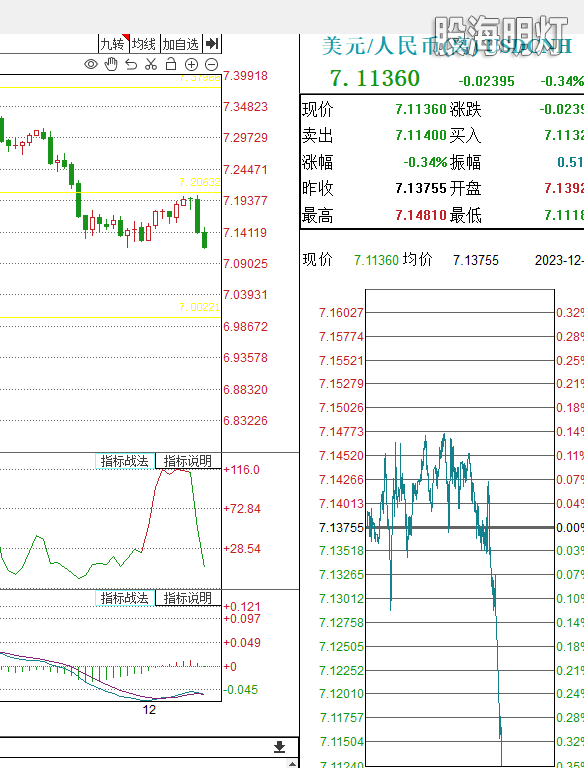Open 指标战法 in the MACD panel
The width and height of the screenshot is (584, 768).
pos(125,598)
